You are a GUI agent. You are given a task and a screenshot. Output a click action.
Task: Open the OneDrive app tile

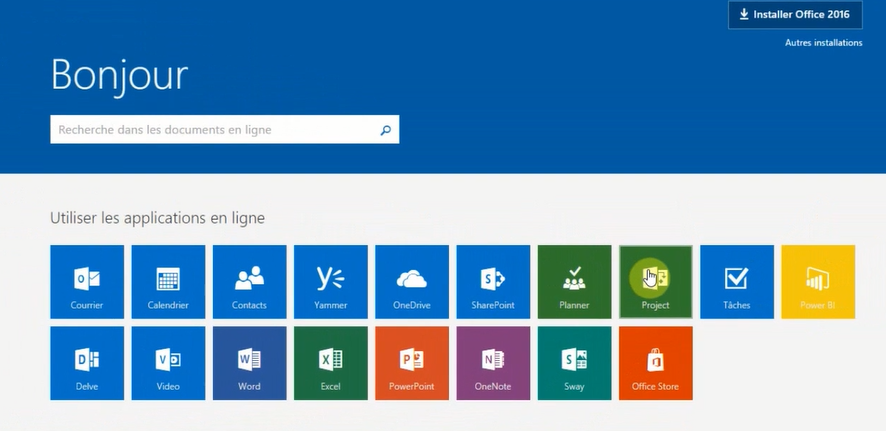point(412,282)
